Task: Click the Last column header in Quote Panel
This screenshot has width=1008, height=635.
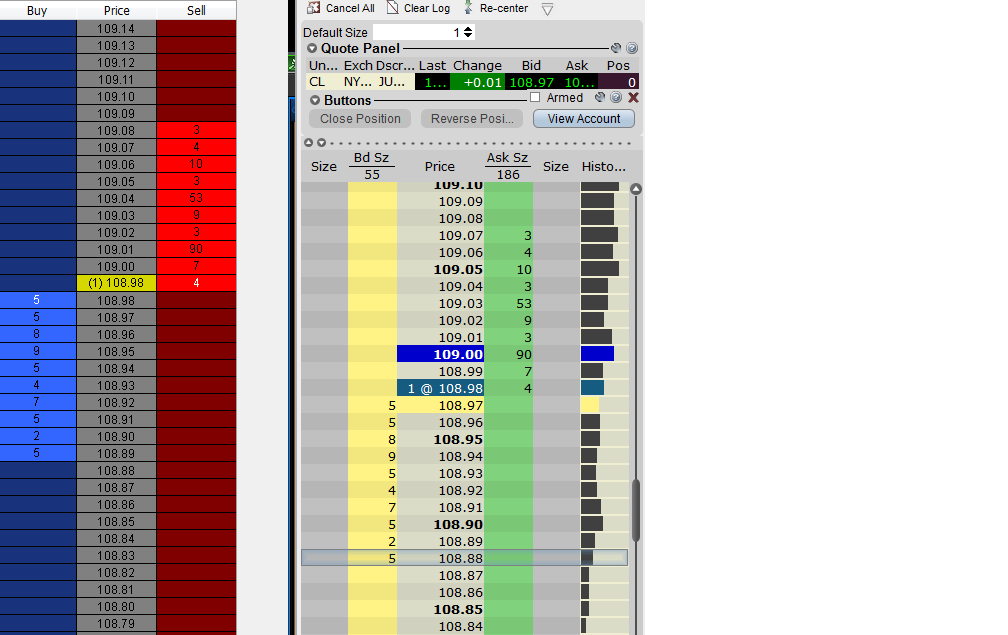Action: click(432, 66)
